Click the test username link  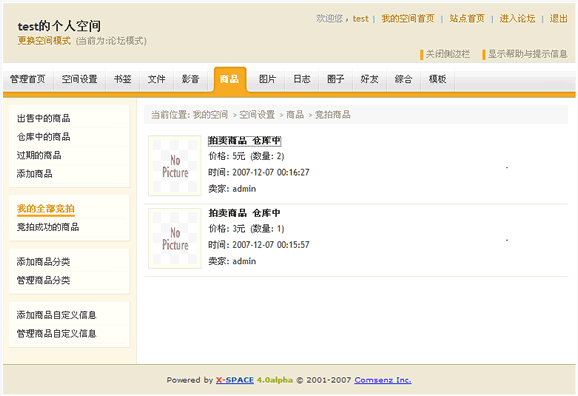click(361, 19)
